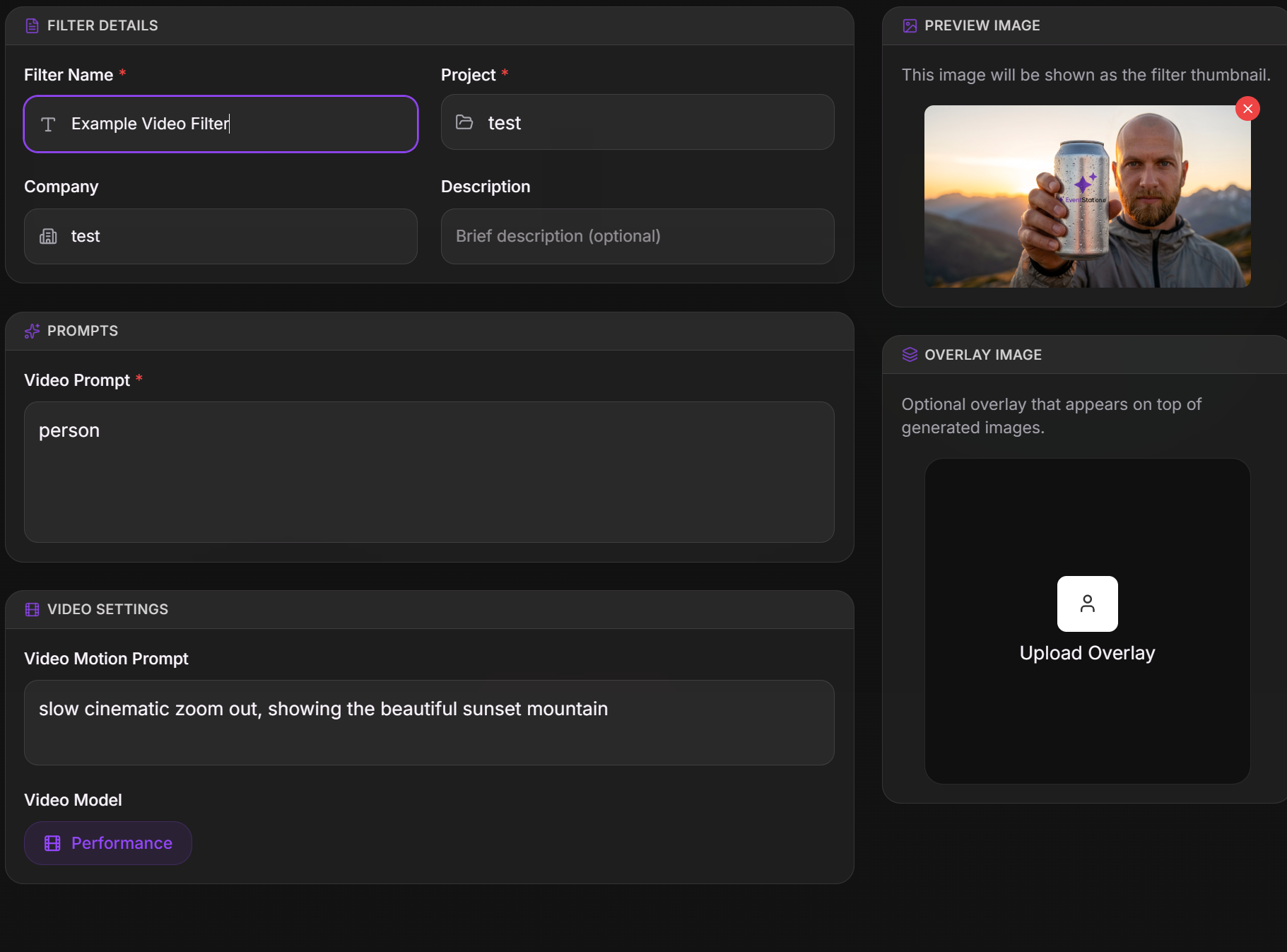Image resolution: width=1287 pixels, height=952 pixels.
Task: Click the preview thumbnail of man holding can
Action: (1087, 196)
